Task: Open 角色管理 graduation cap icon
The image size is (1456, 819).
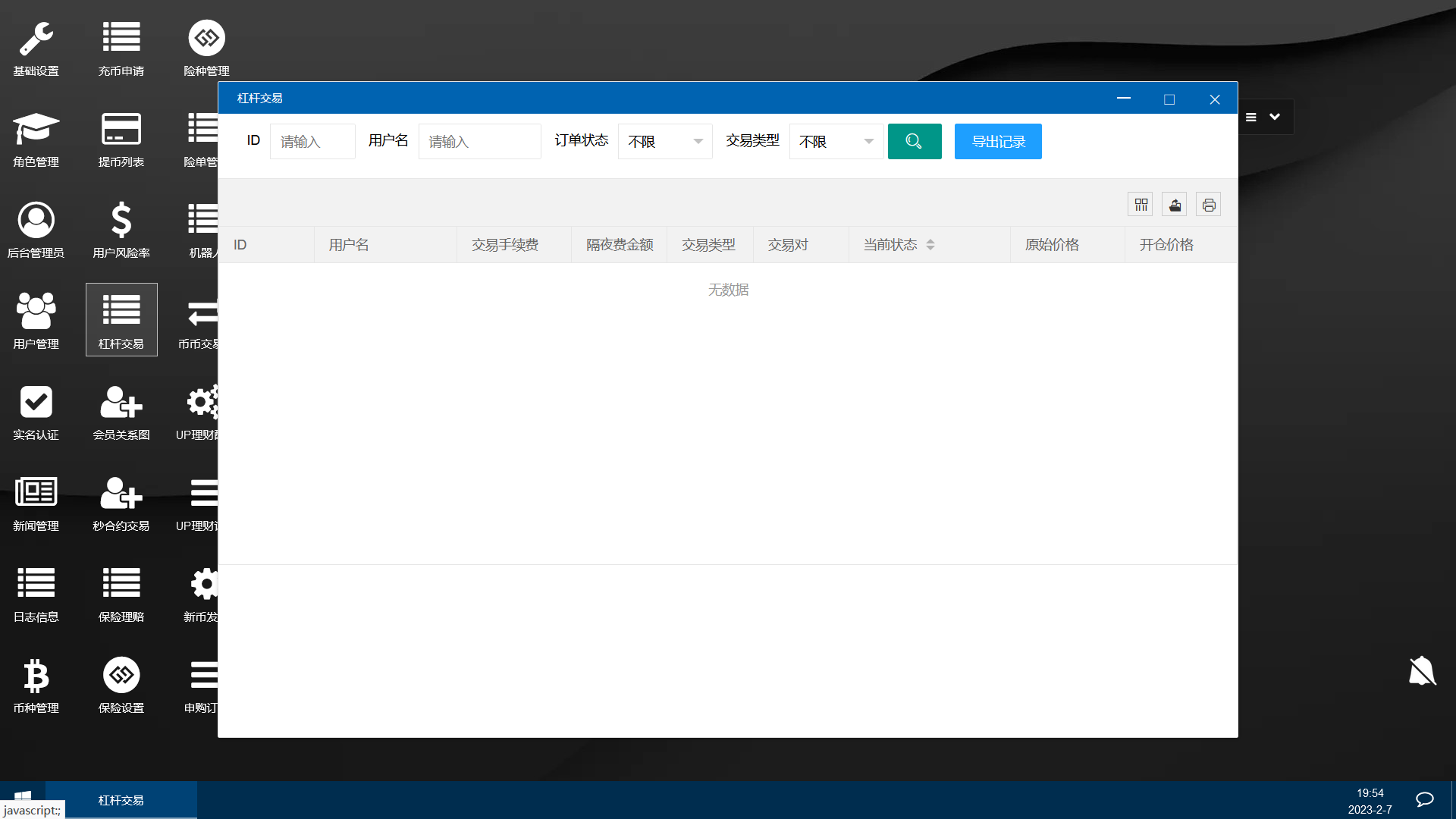Action: point(36,130)
